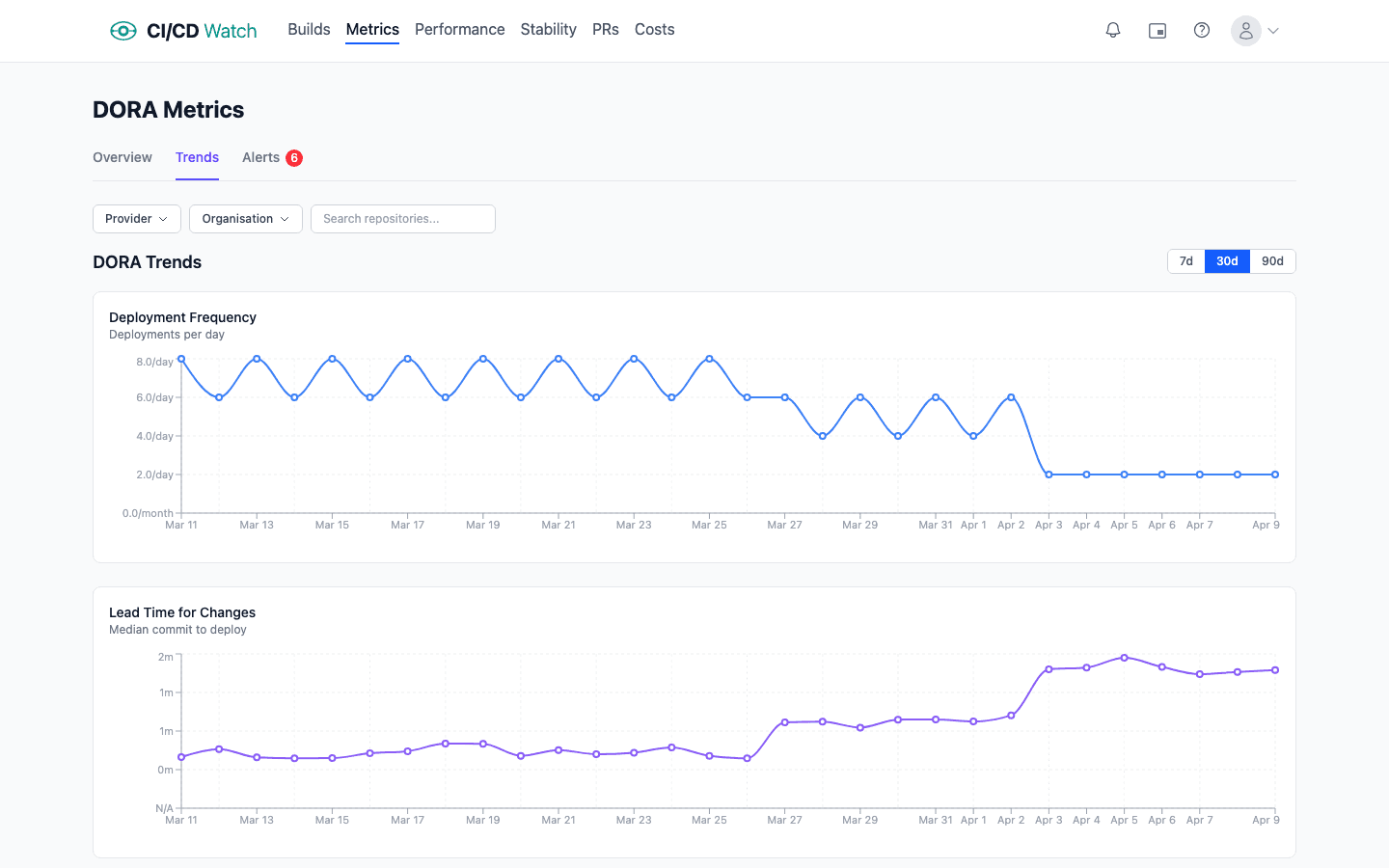1389x868 pixels.
Task: Open the notifications bell icon
Action: pos(1113,30)
